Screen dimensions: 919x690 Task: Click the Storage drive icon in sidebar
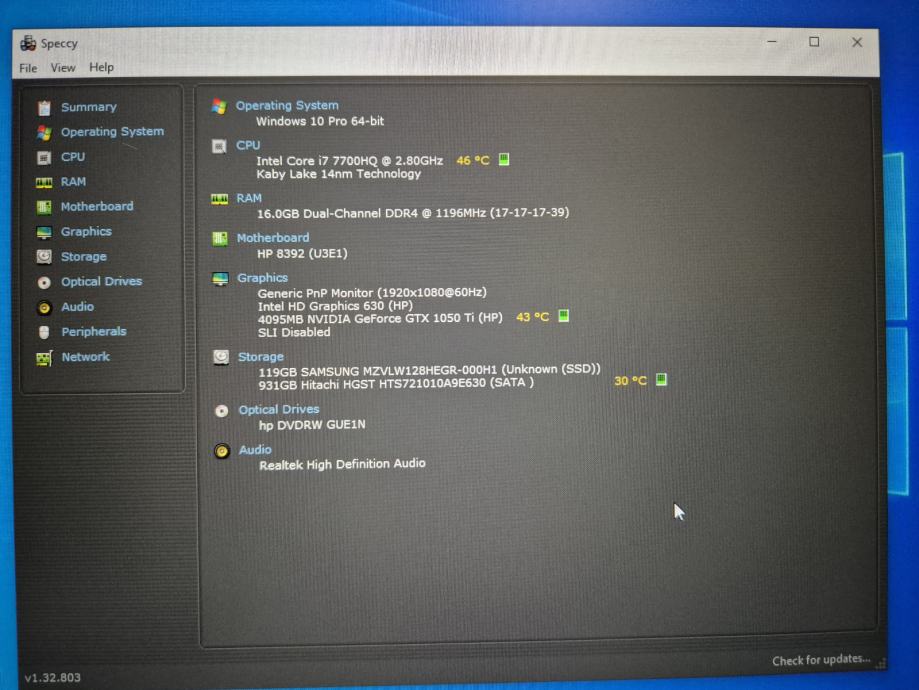(45, 257)
